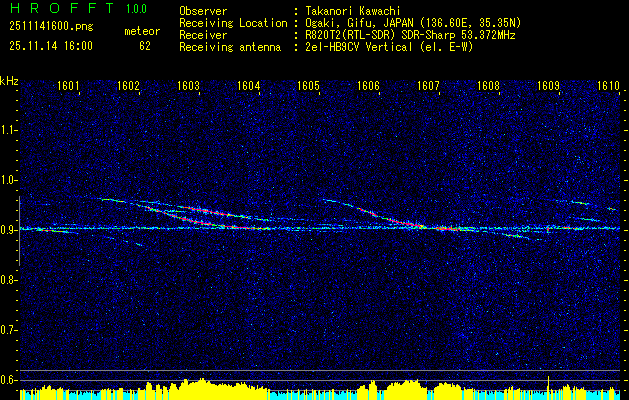Click time marker 1609
629x400 pixels.
pyautogui.click(x=548, y=86)
